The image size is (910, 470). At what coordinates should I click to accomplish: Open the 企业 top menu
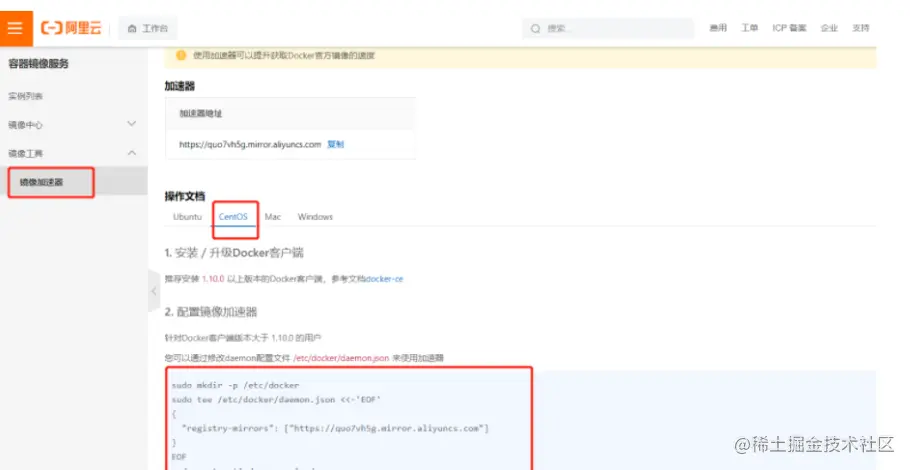[829, 28]
